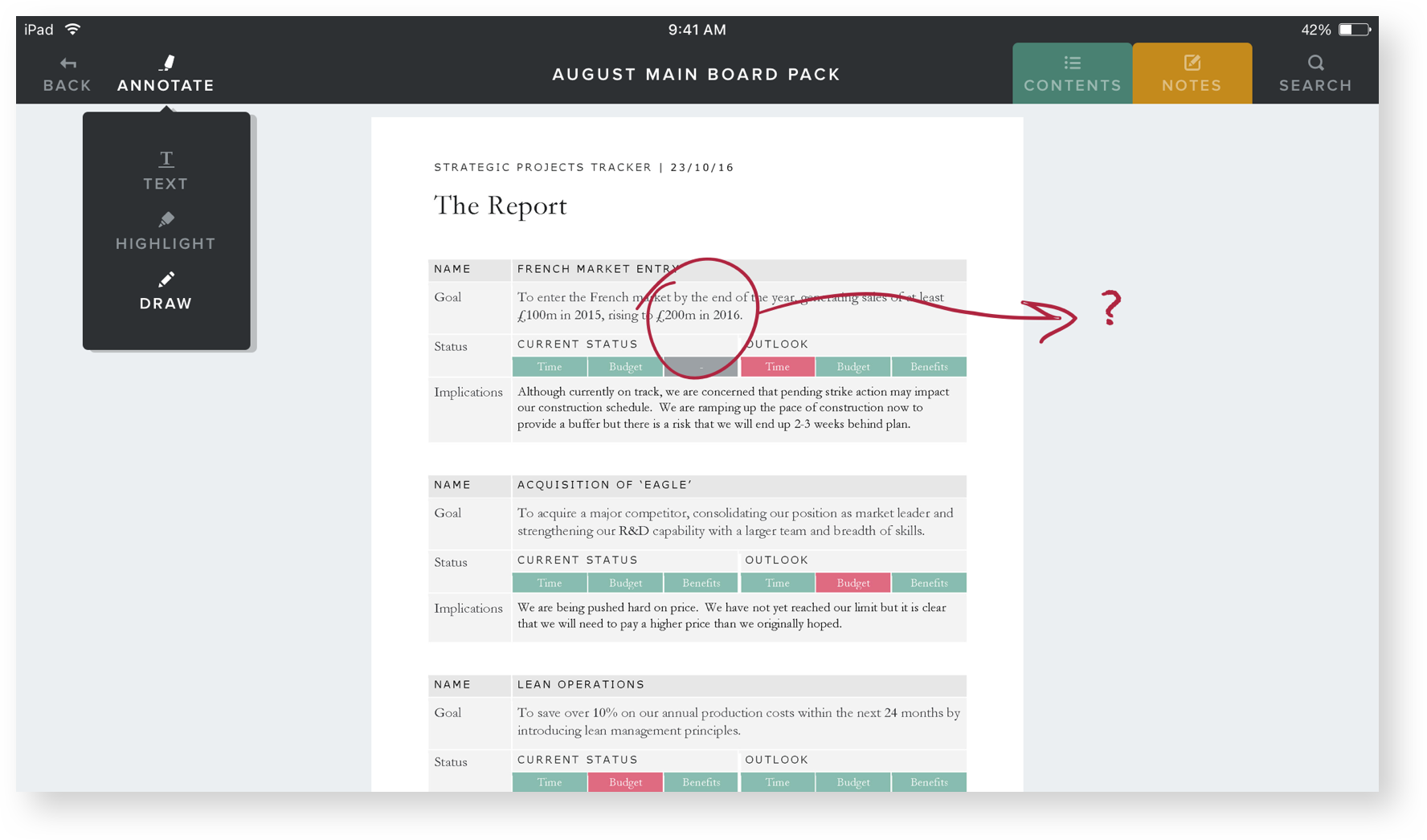Click the red Time outlook status cell

coord(777,366)
